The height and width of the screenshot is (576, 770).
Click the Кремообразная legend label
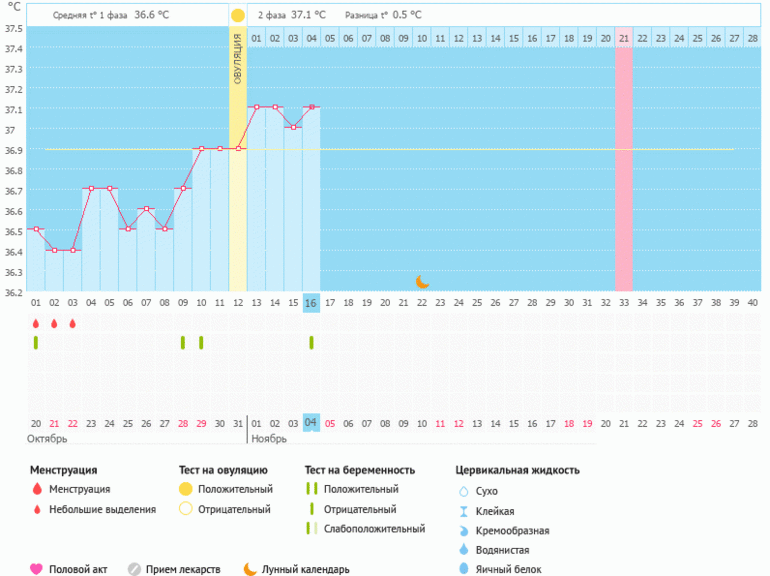[513, 531]
